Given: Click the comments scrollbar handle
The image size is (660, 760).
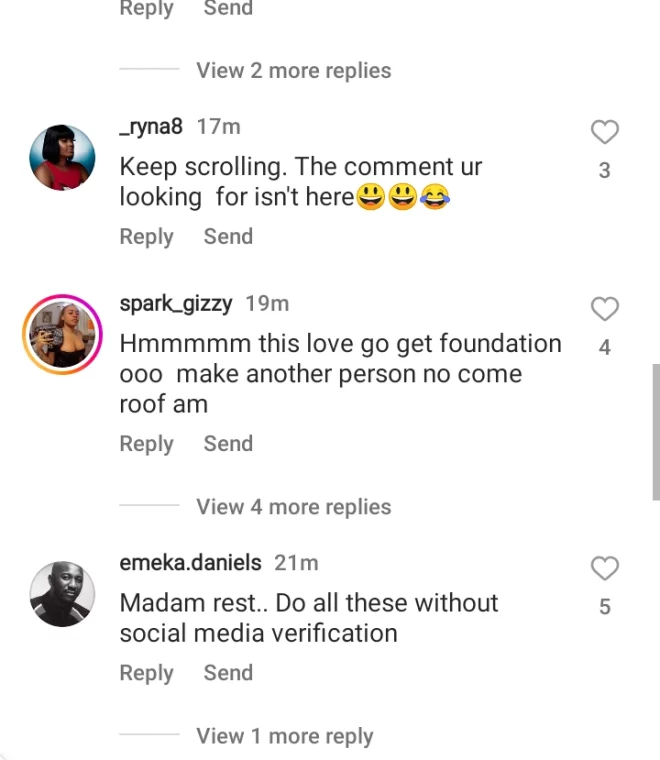Looking at the screenshot, I should 655,432.
